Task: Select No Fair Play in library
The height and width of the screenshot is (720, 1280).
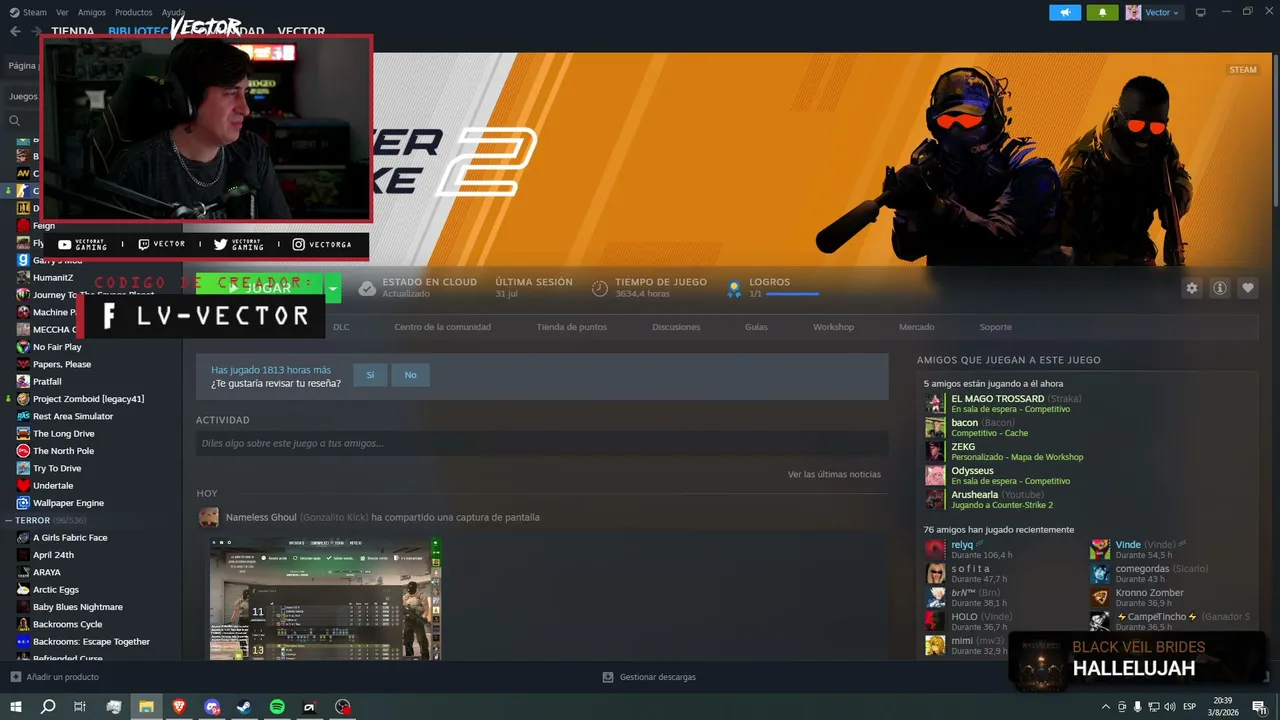Action: pos(57,347)
